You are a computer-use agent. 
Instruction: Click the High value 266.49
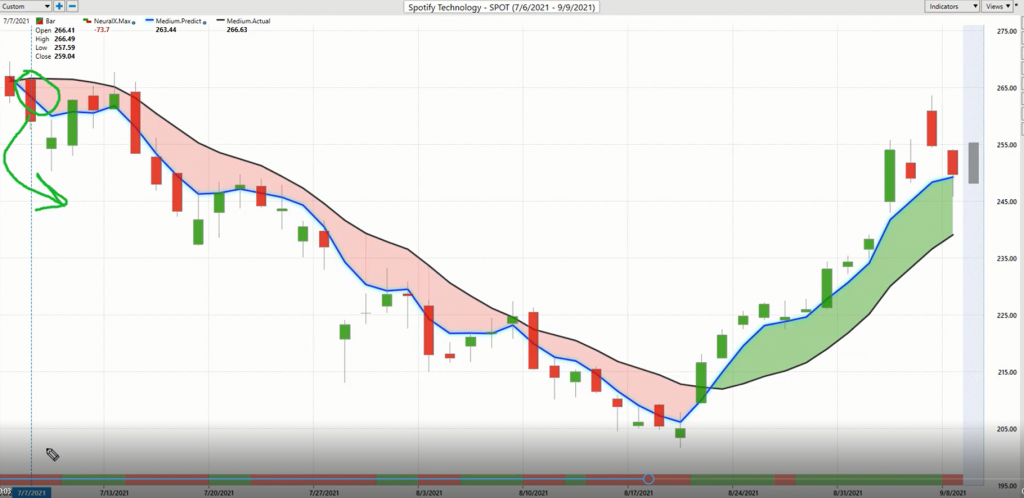[x=65, y=39]
